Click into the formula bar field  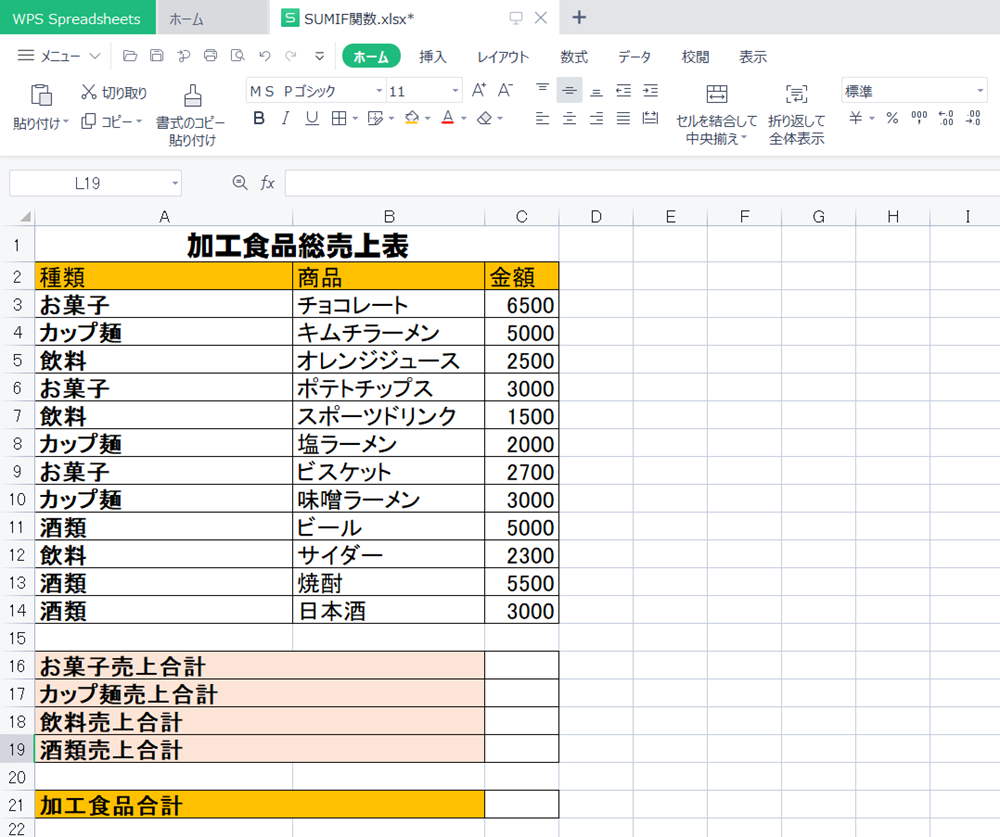(642, 183)
